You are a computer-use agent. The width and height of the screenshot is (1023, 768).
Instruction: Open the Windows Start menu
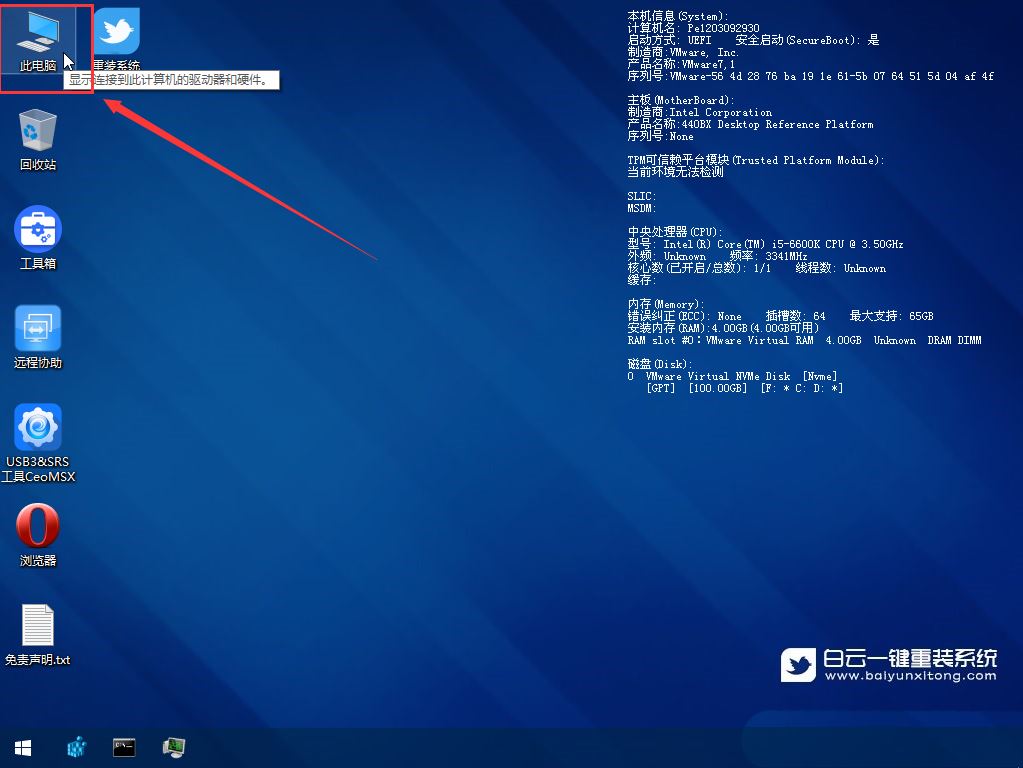(22, 747)
